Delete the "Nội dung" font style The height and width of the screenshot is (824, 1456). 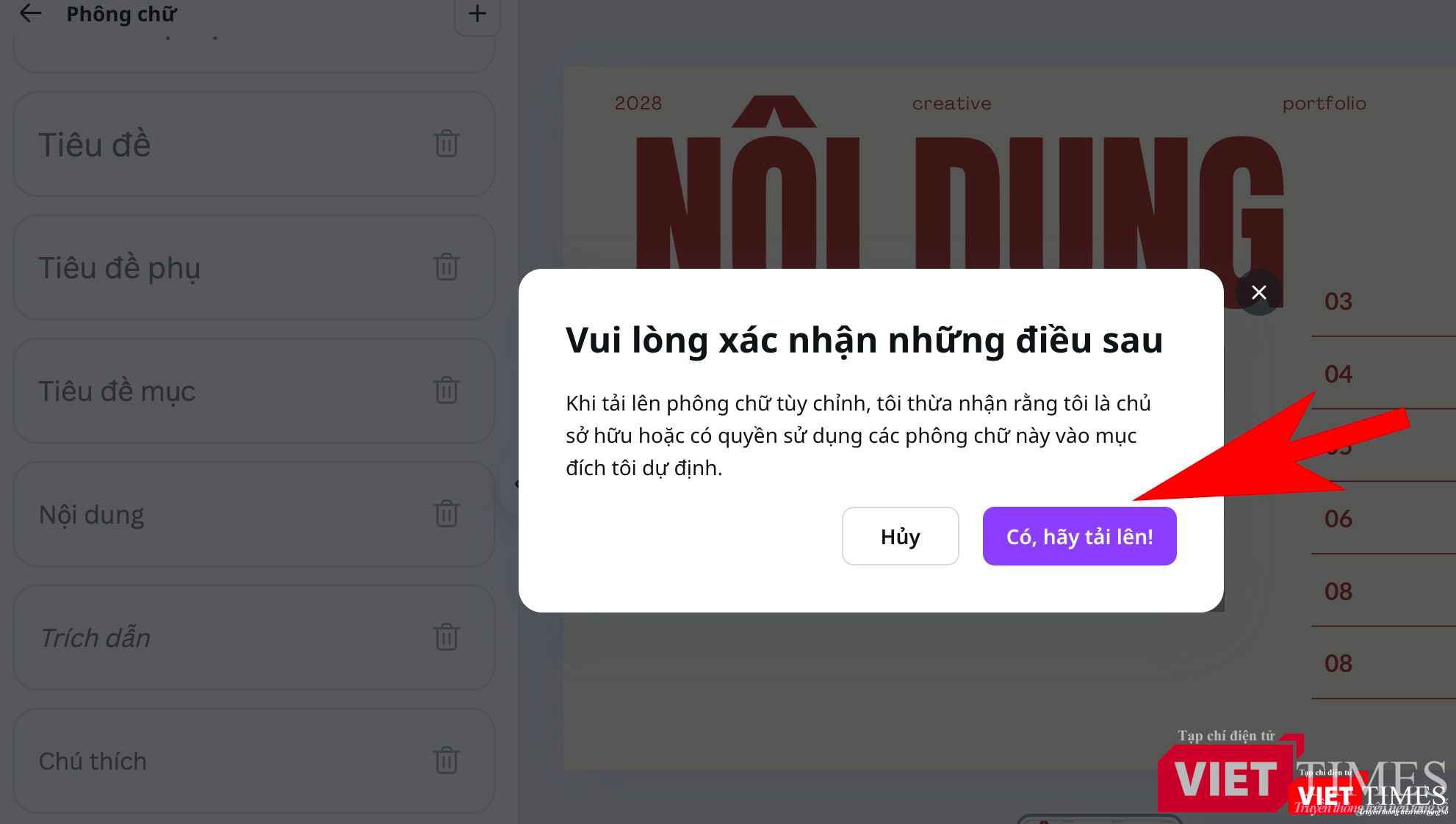447,514
